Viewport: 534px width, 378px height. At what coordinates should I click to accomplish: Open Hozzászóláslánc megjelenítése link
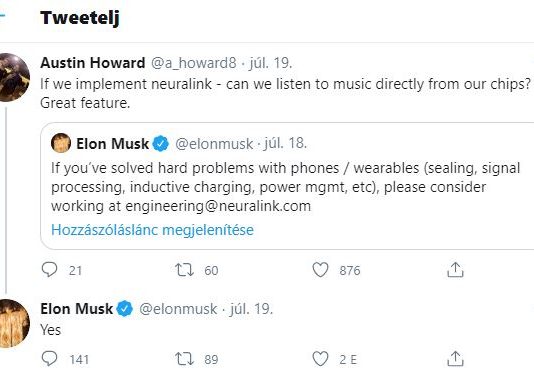pyautogui.click(x=152, y=230)
